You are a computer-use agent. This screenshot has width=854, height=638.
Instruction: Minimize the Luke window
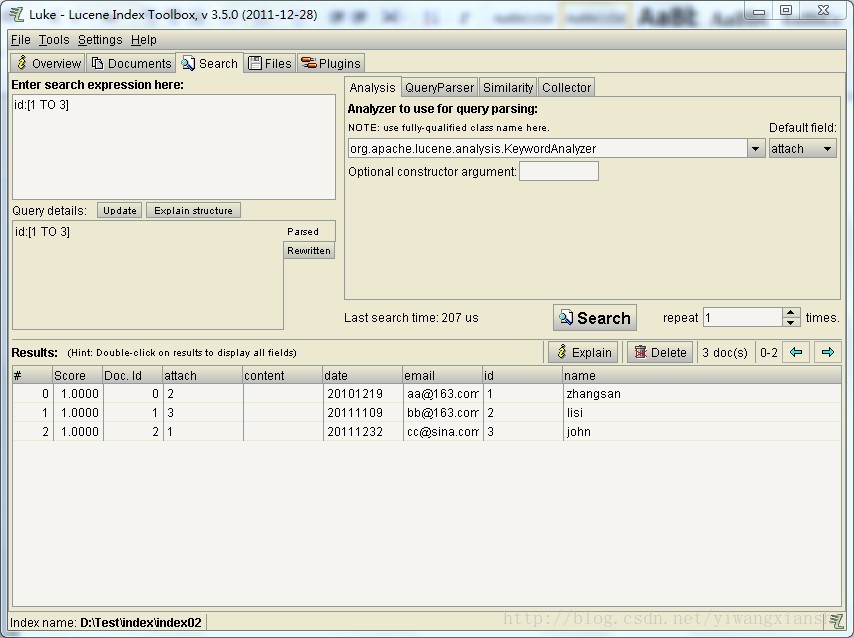759,11
